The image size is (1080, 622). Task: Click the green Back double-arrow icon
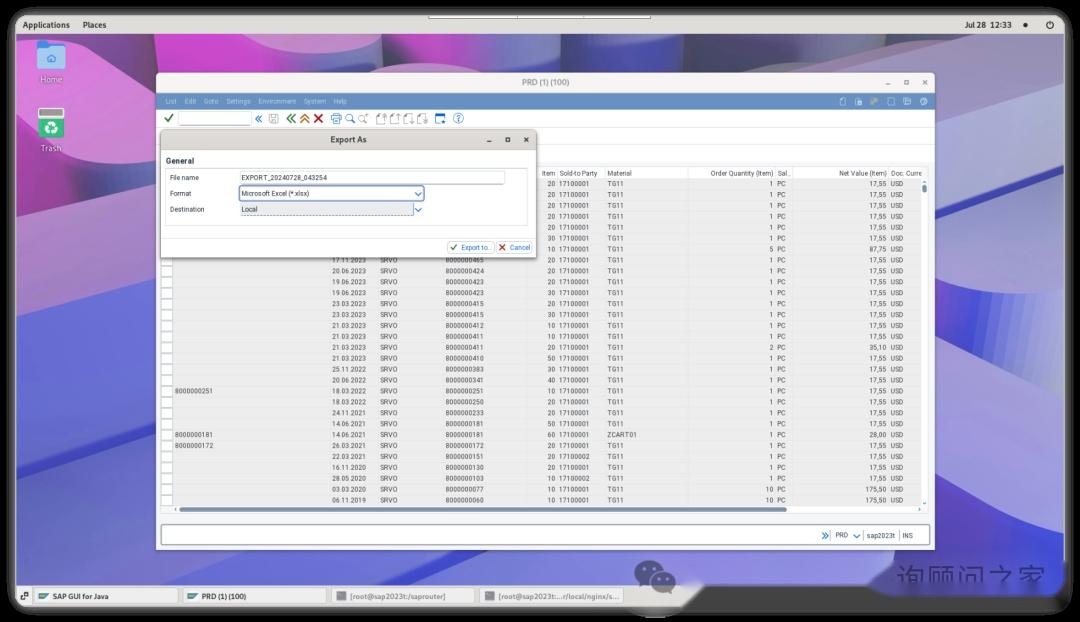coord(291,118)
